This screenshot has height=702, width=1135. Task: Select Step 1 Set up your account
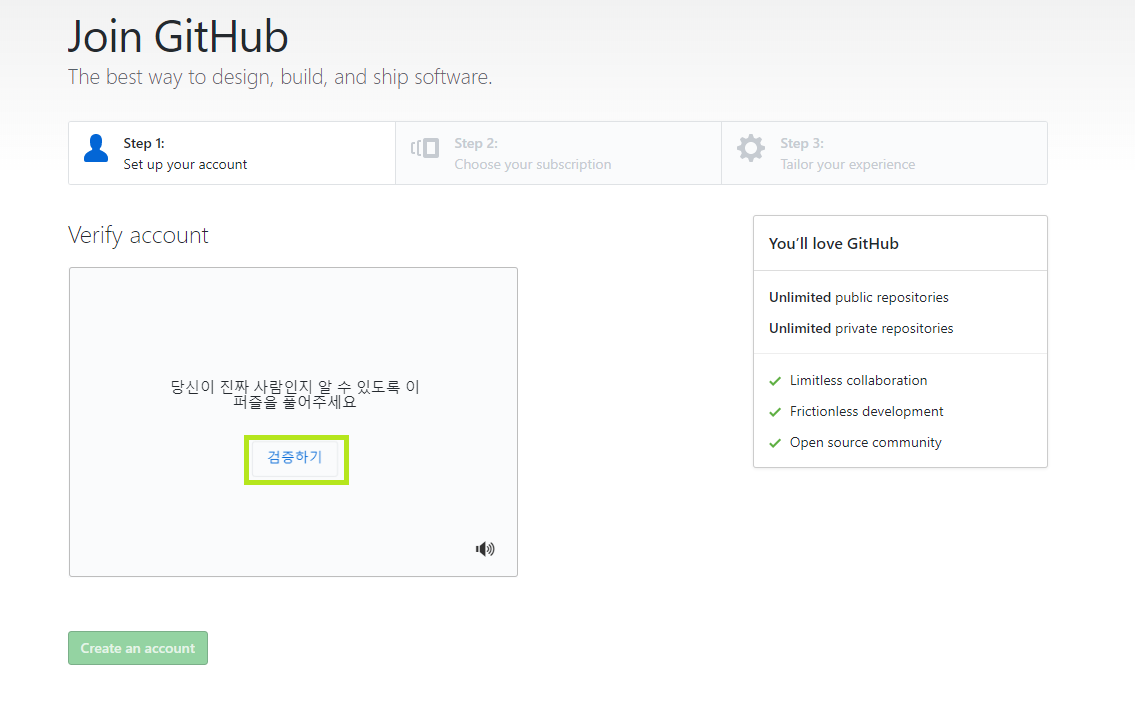point(232,153)
